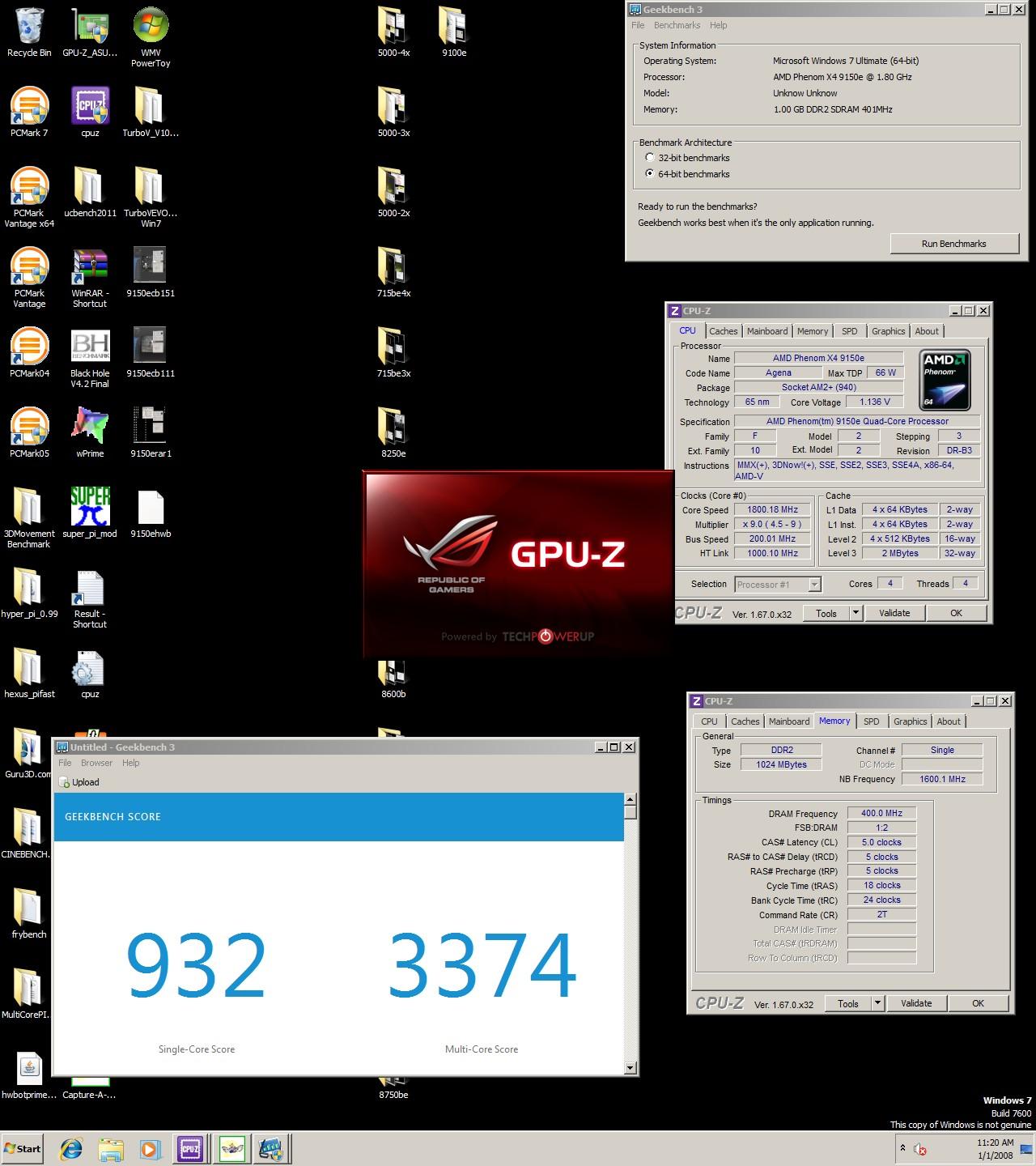Show hidden tray icons arrow
Image resolution: width=1036 pixels, height=1166 pixels.
(902, 1148)
